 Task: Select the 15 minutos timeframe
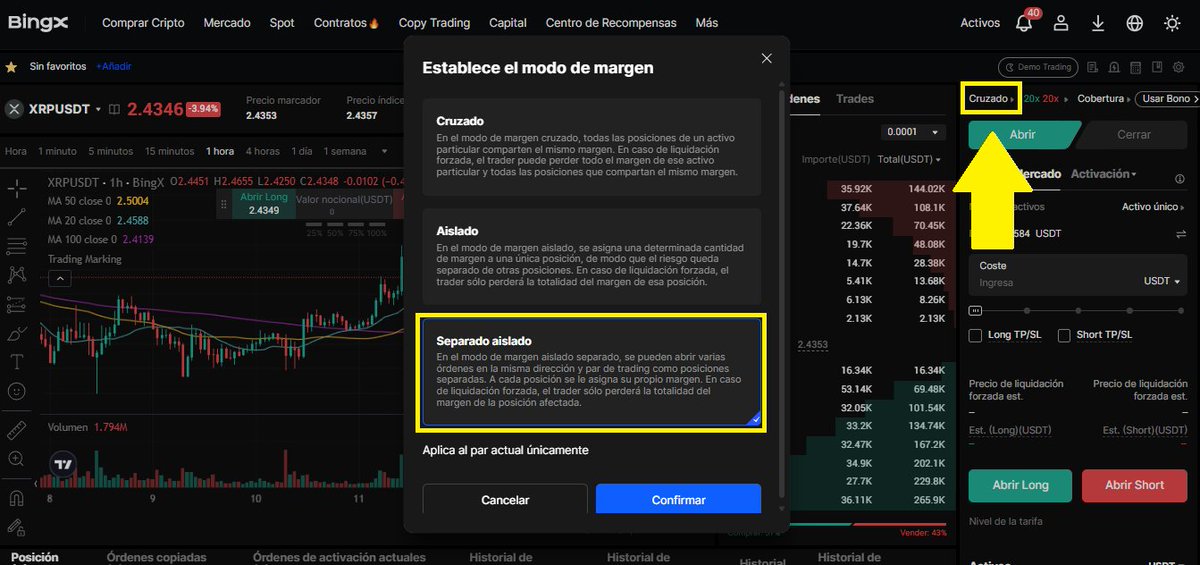(x=170, y=151)
